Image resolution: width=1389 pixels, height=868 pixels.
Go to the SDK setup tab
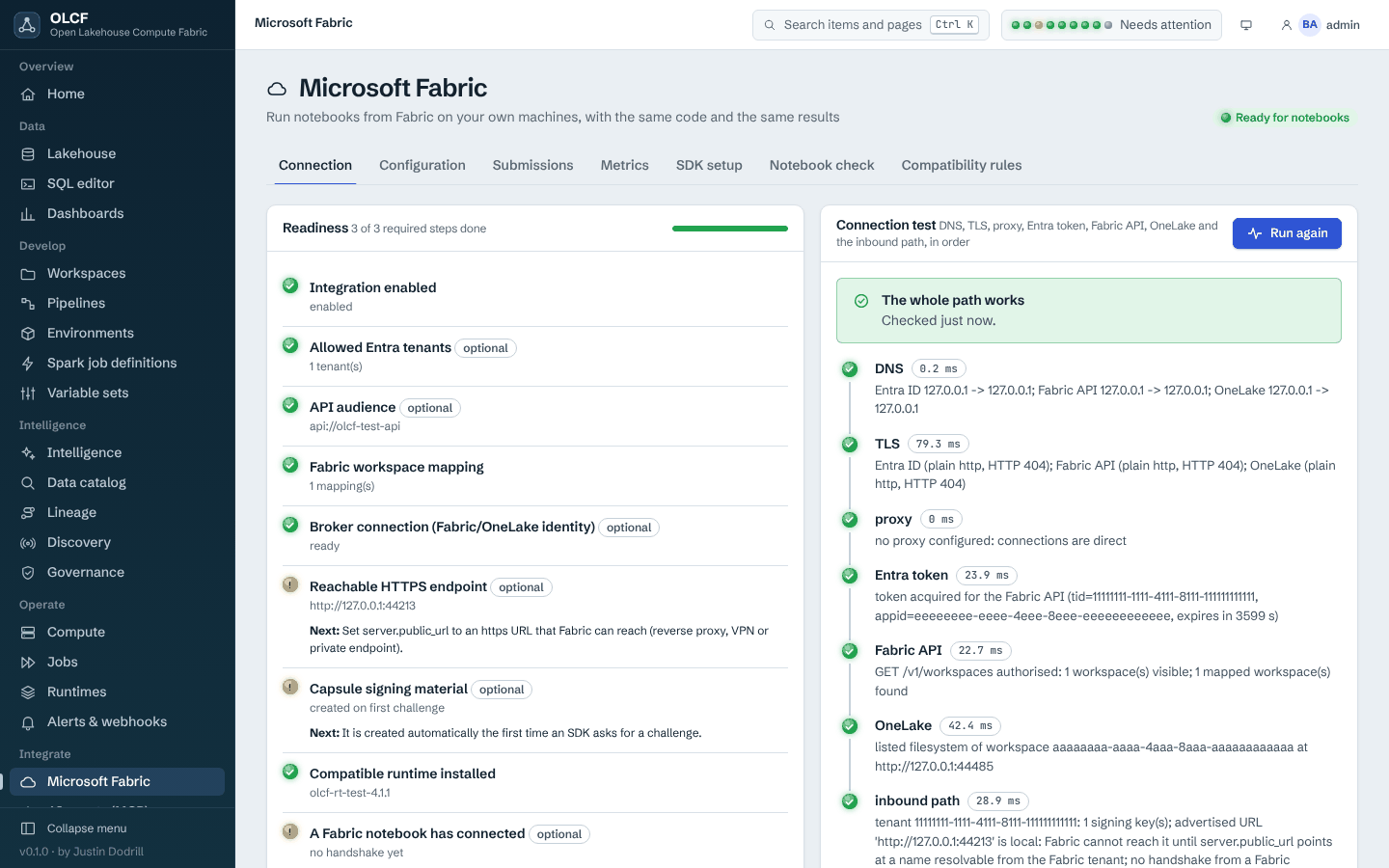pyautogui.click(x=709, y=165)
